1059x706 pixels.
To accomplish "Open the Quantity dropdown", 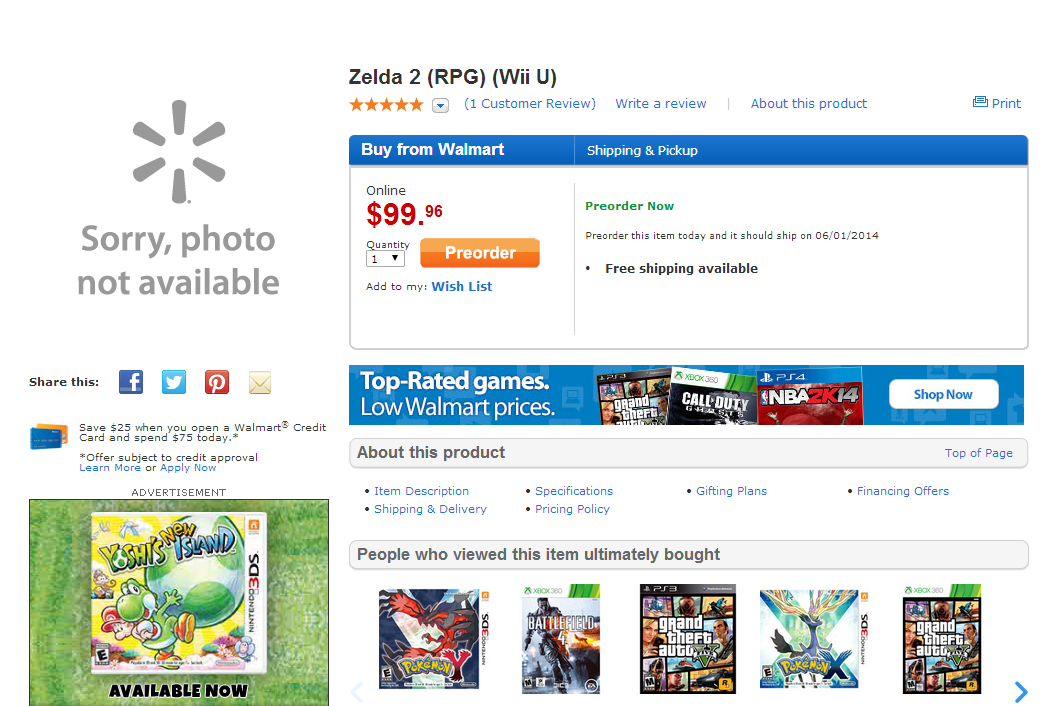I will click(385, 258).
